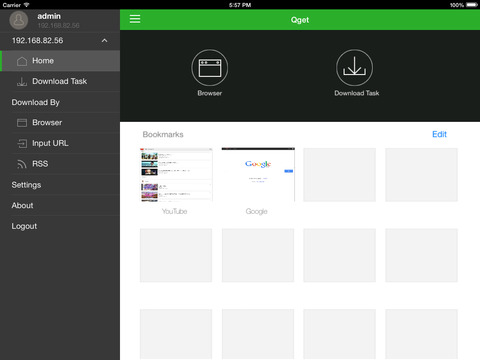Click the download arrow icon beside Download Task
Screen dimensions: 480x360
[22, 82]
